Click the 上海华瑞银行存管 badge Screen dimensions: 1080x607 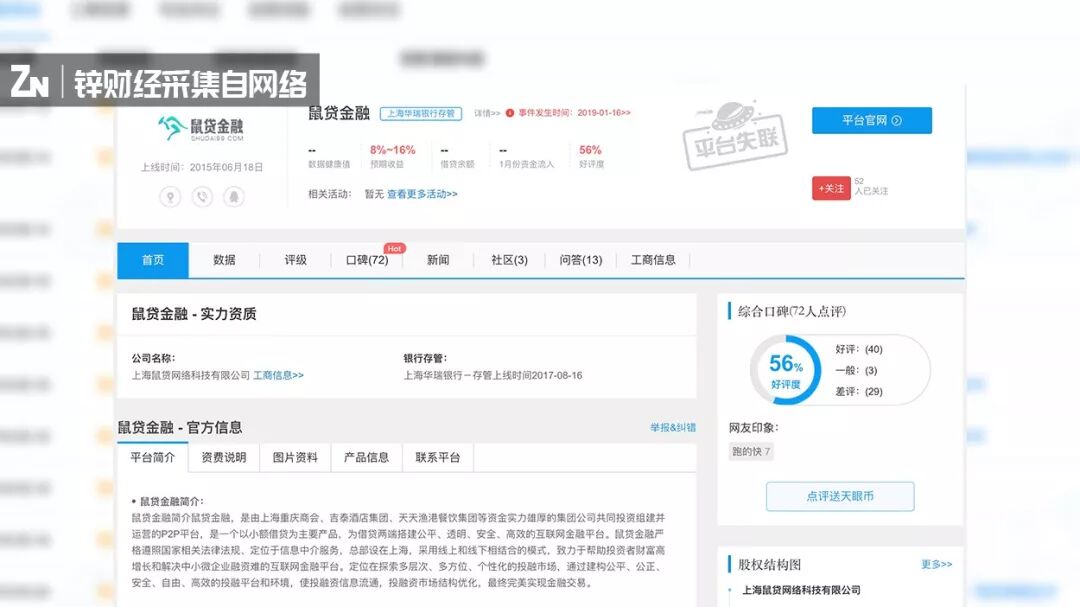420,114
